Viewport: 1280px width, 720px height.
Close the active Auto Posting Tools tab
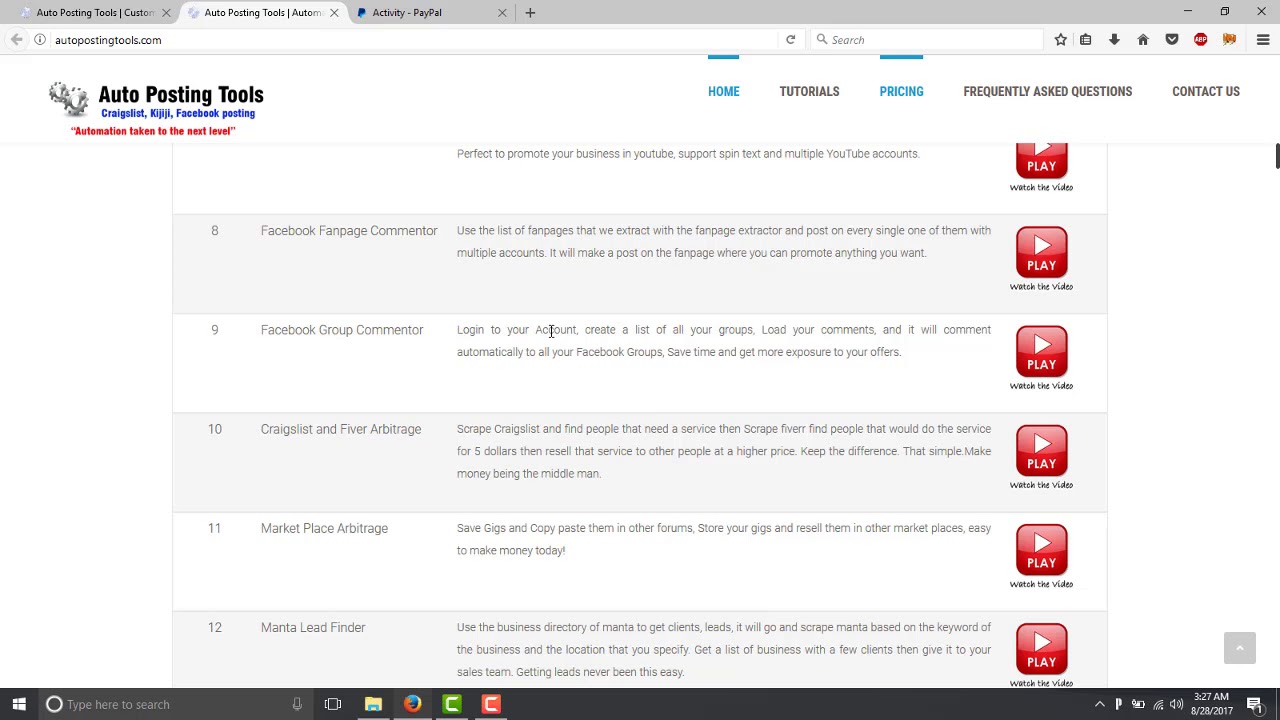(334, 12)
